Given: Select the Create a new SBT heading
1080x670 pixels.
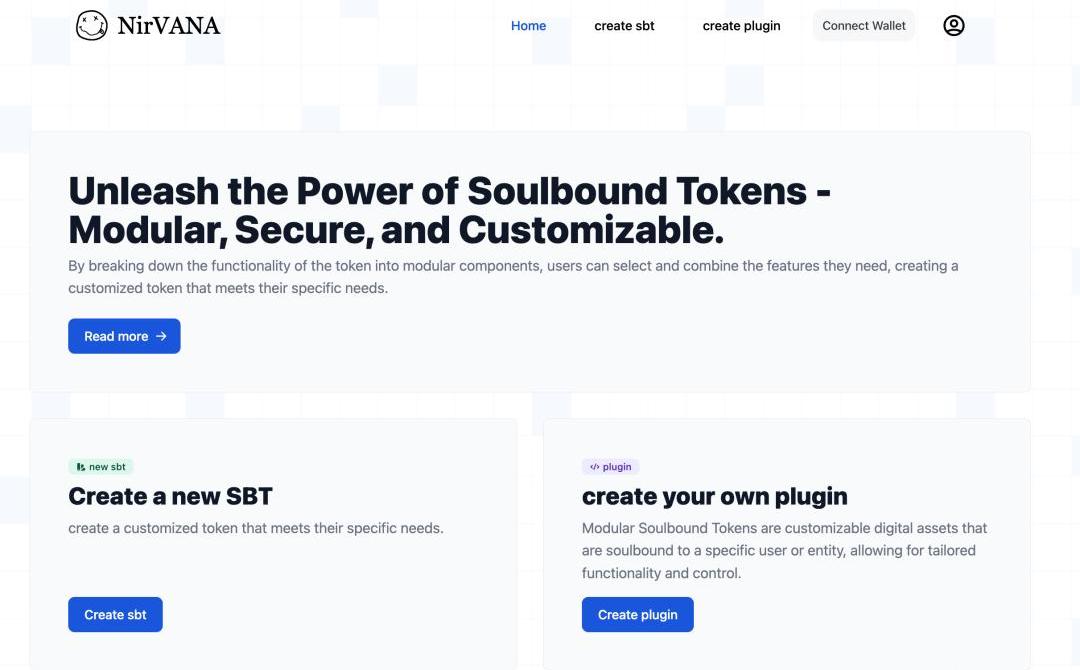Looking at the screenshot, I should point(170,496).
